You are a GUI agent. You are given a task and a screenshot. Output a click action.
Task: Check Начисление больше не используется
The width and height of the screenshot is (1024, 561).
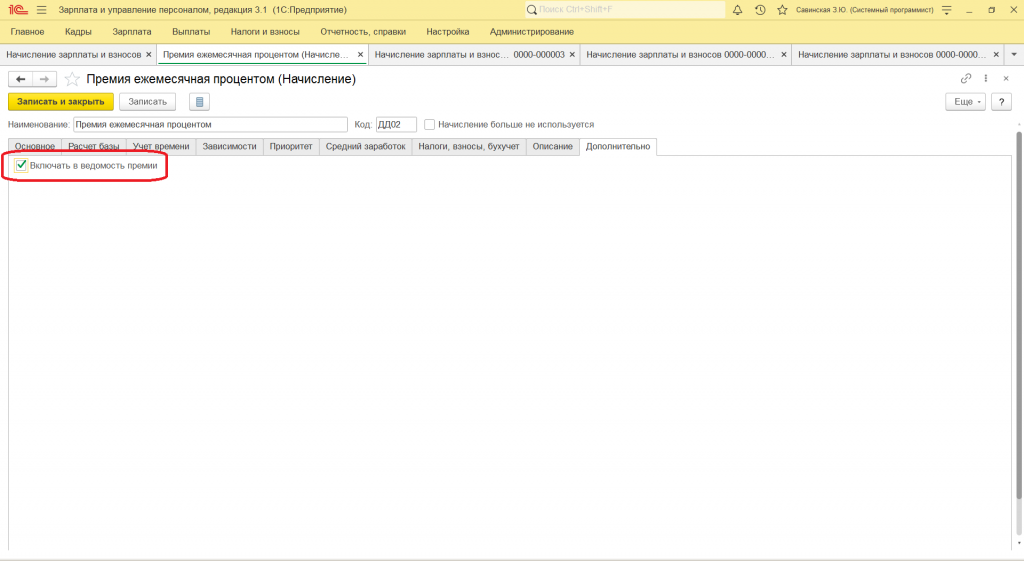pos(429,124)
